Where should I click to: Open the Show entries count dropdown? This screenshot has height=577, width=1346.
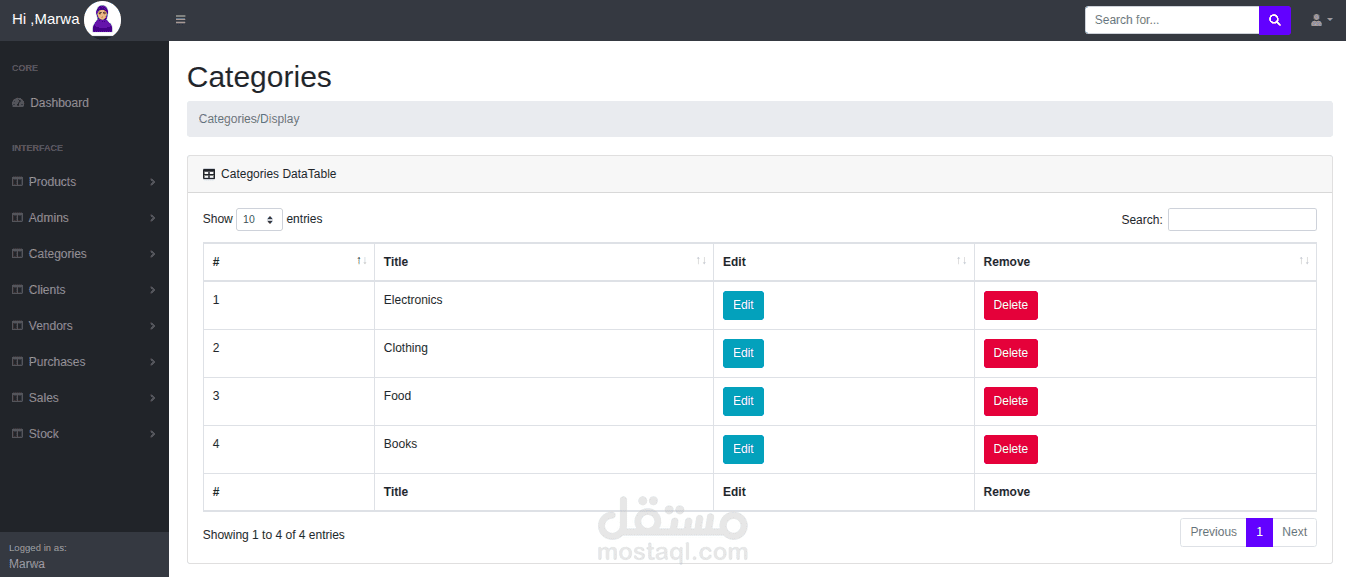(259, 219)
